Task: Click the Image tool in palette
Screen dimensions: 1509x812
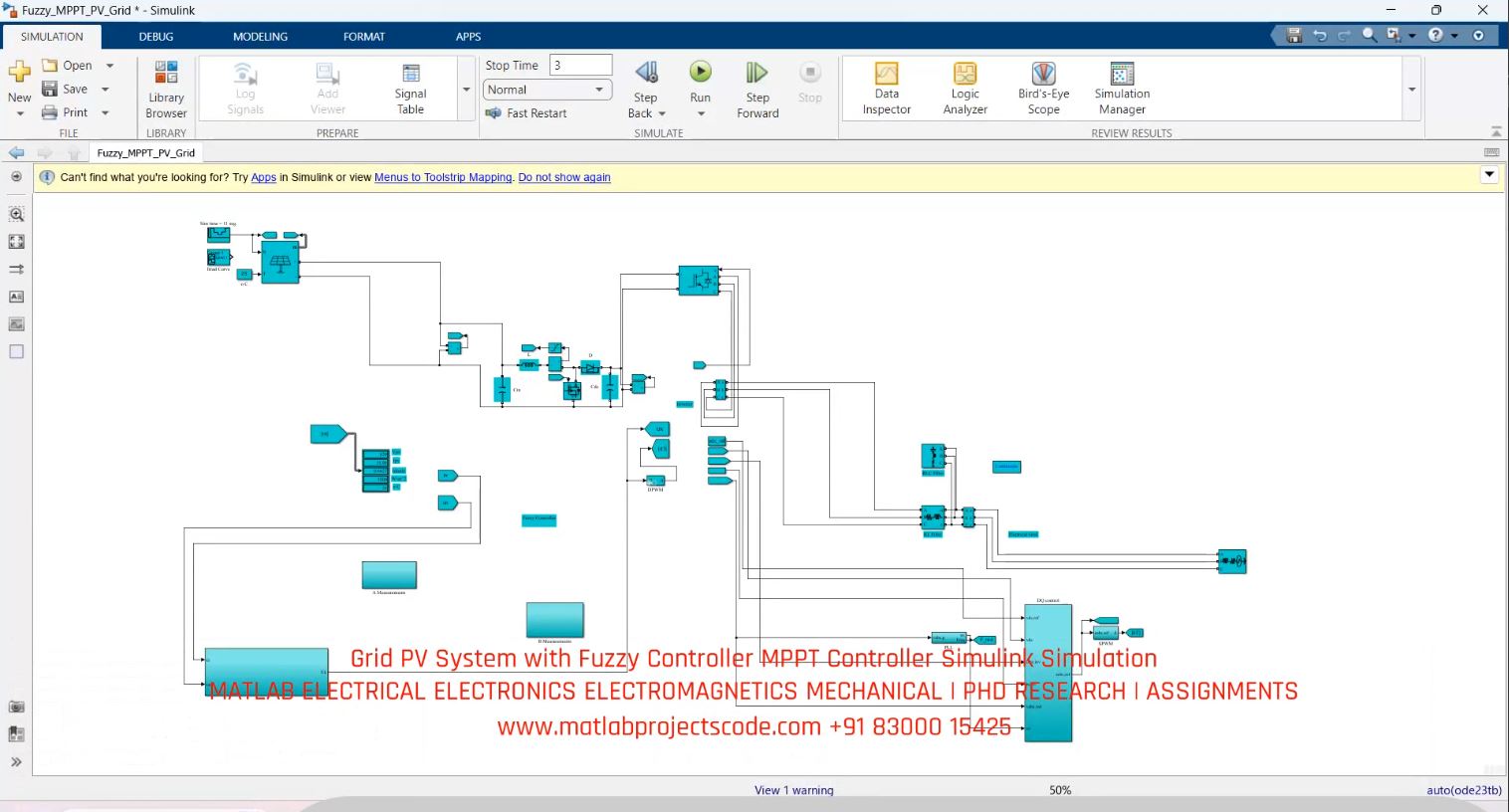Action: [x=16, y=324]
